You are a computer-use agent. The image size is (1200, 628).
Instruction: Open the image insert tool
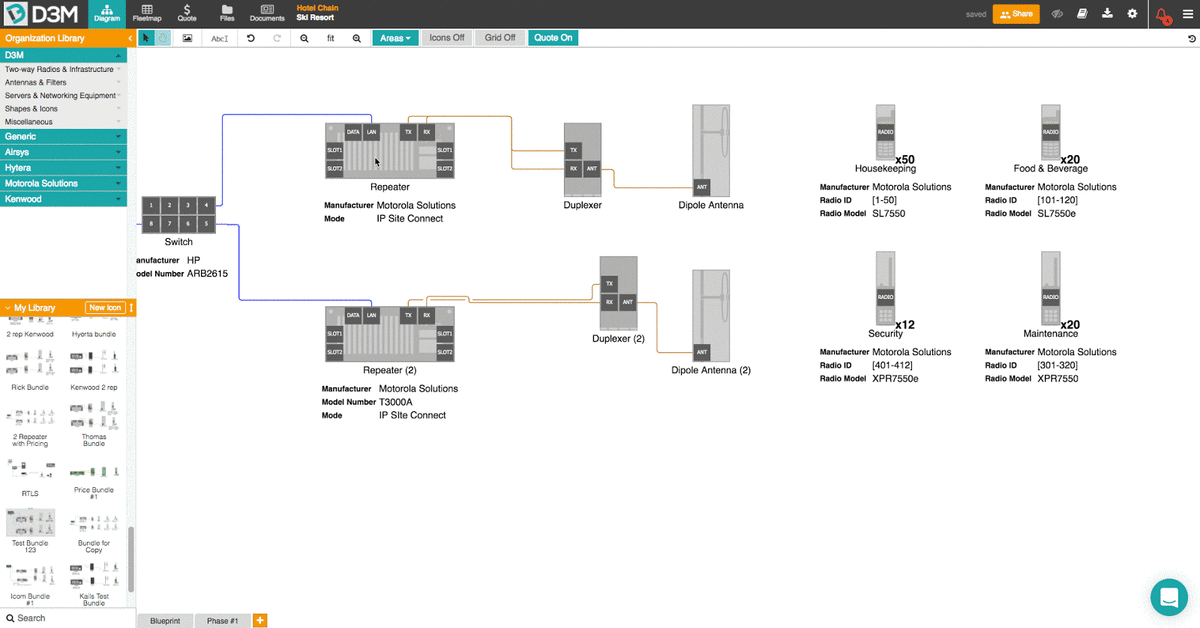click(188, 37)
